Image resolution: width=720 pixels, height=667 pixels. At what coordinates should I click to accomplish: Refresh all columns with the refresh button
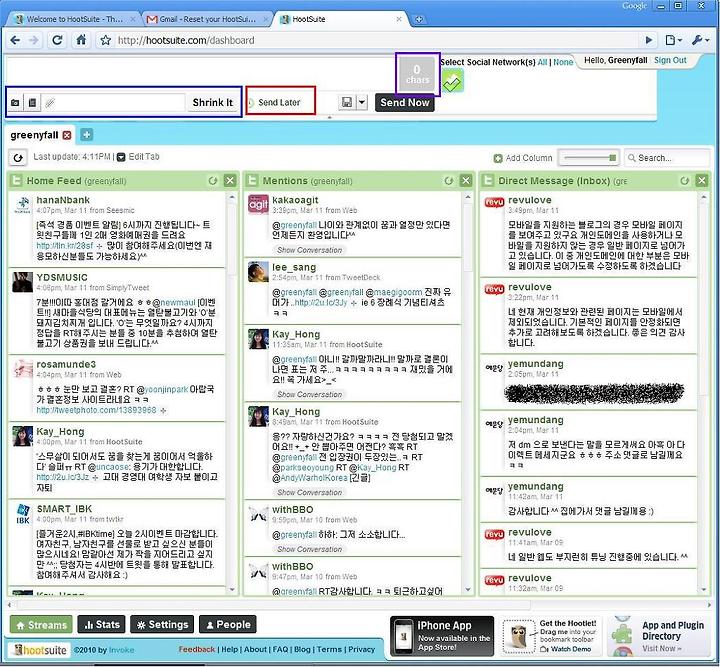[18, 158]
